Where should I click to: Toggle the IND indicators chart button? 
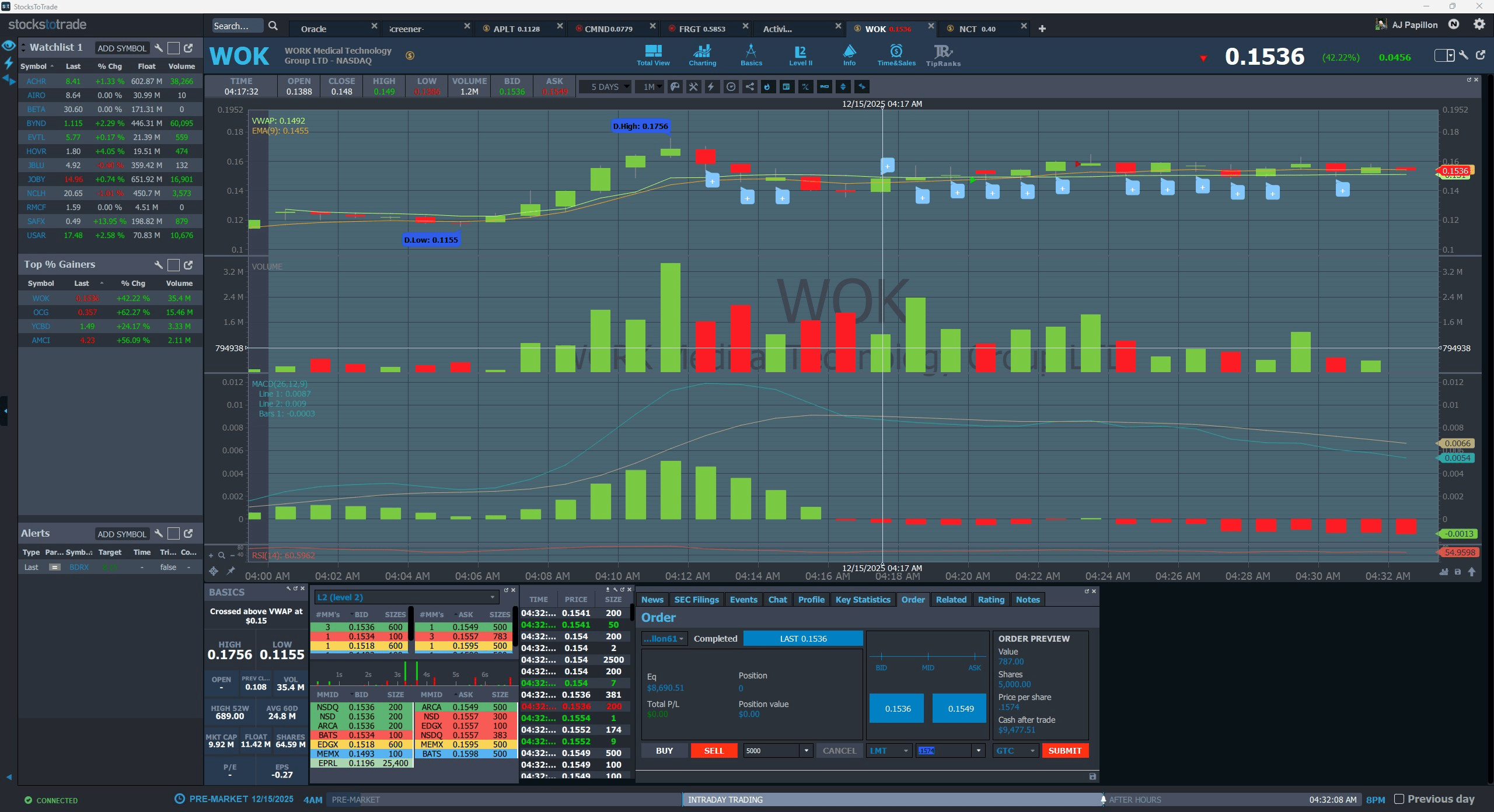pyautogui.click(x=824, y=87)
